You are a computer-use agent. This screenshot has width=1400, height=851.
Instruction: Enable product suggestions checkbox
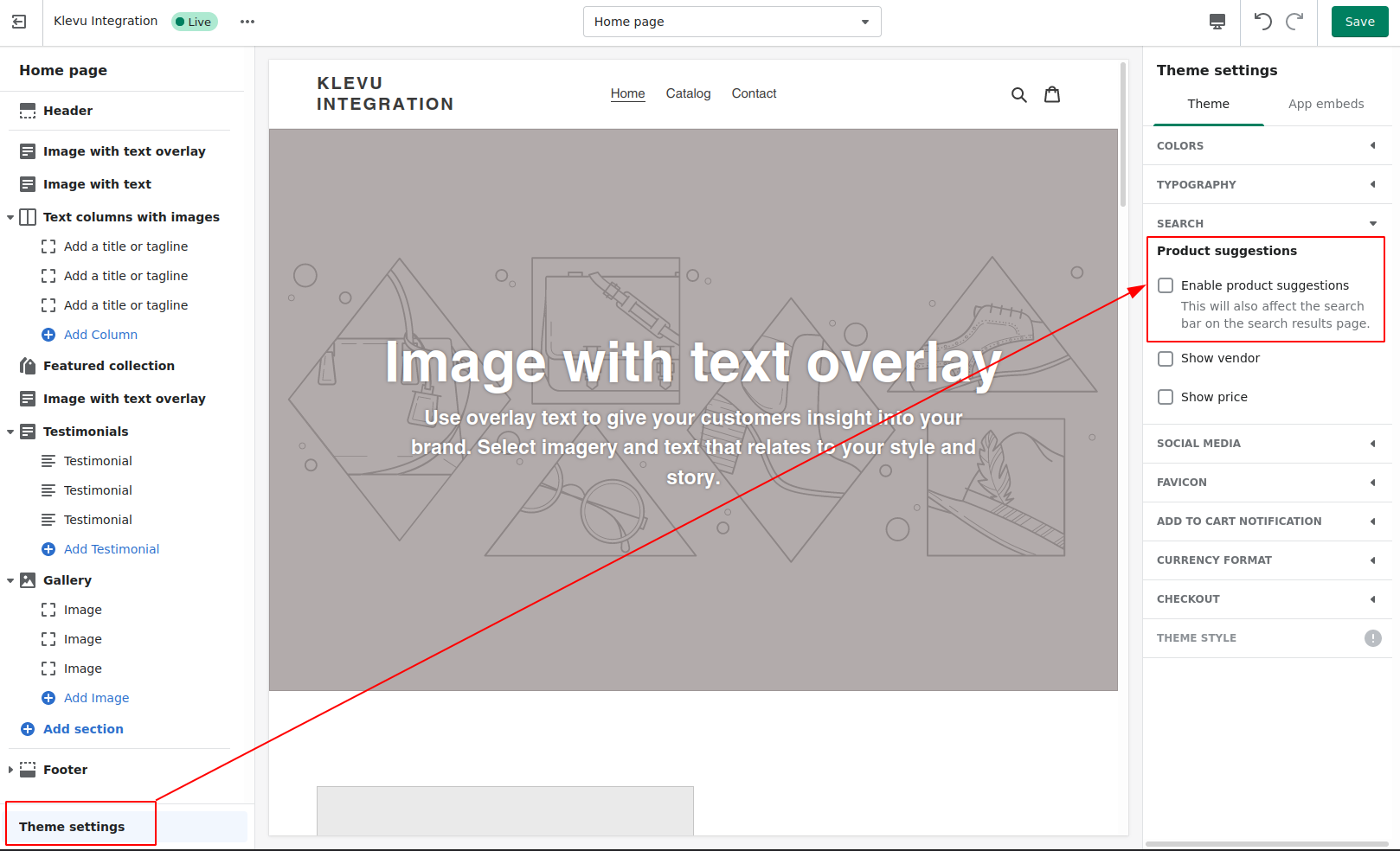tap(1166, 285)
